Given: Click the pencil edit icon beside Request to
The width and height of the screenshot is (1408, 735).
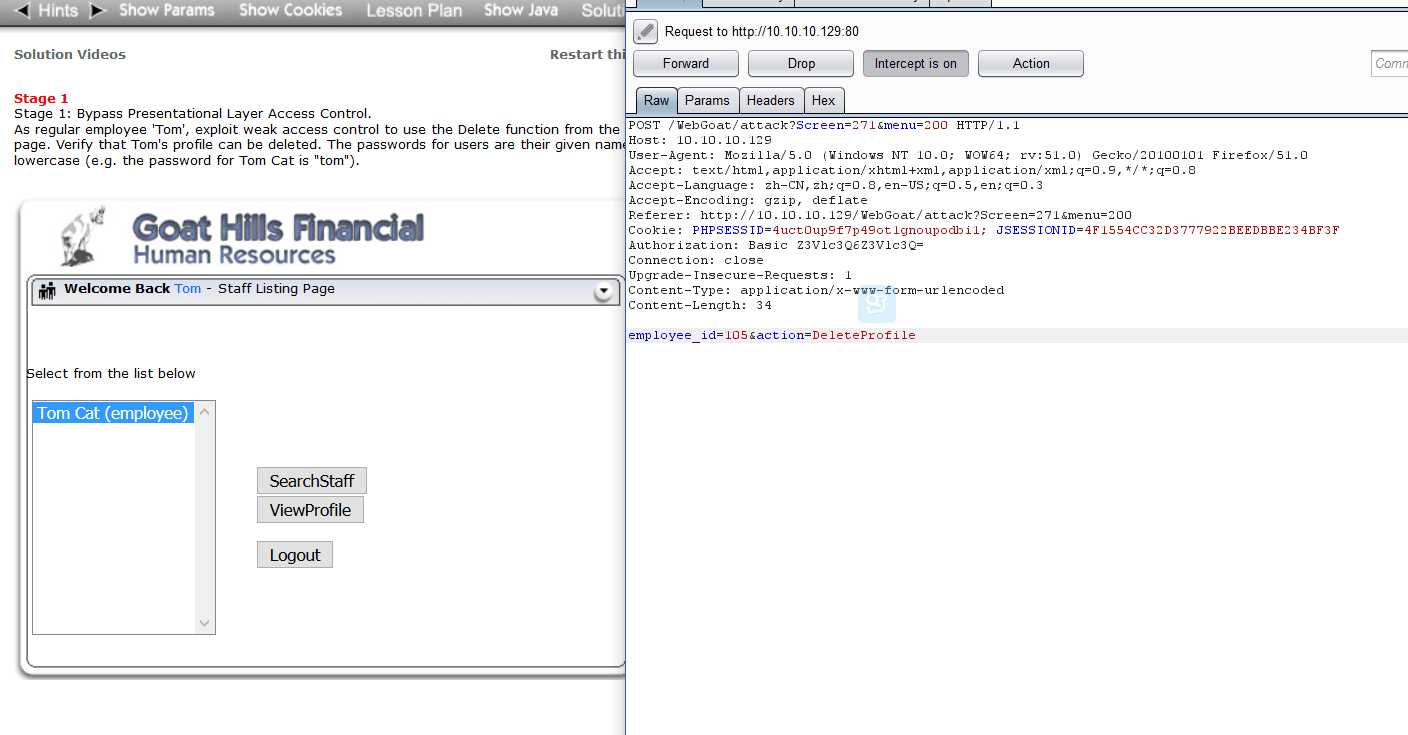Looking at the screenshot, I should (x=646, y=31).
